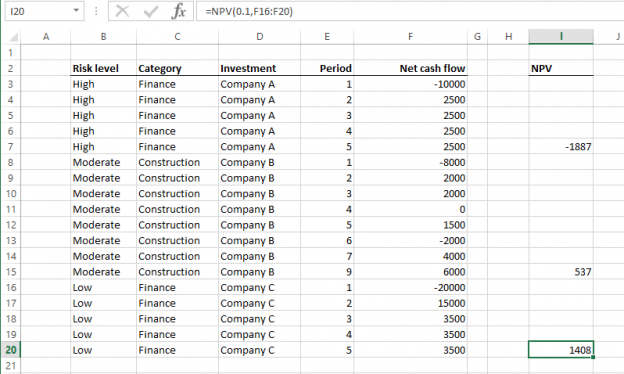Click 'Construction' in row 10
Screen dimensions: 624x374
[x=169, y=194]
